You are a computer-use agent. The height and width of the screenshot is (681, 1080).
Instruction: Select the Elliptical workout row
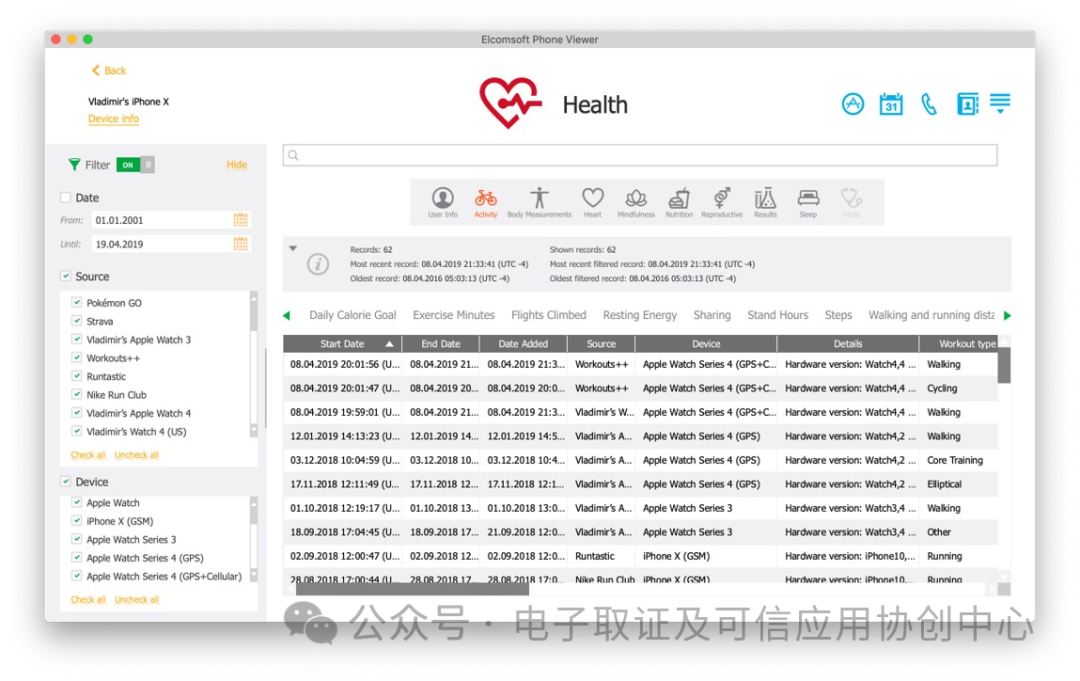640,484
